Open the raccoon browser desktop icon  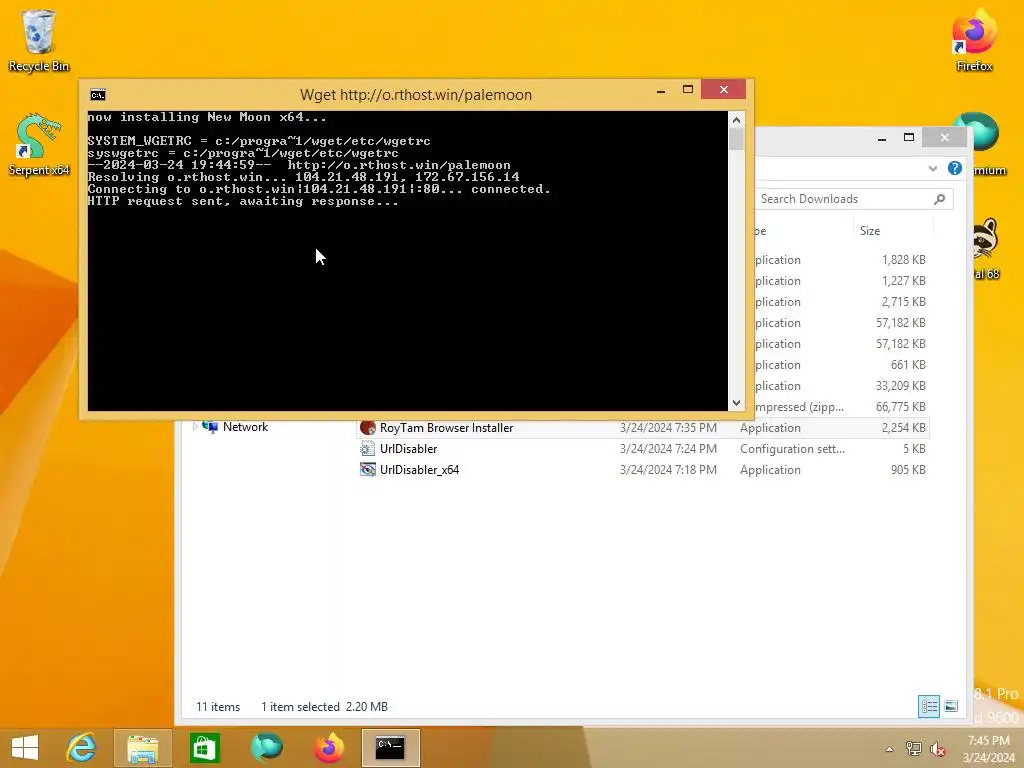pos(987,248)
